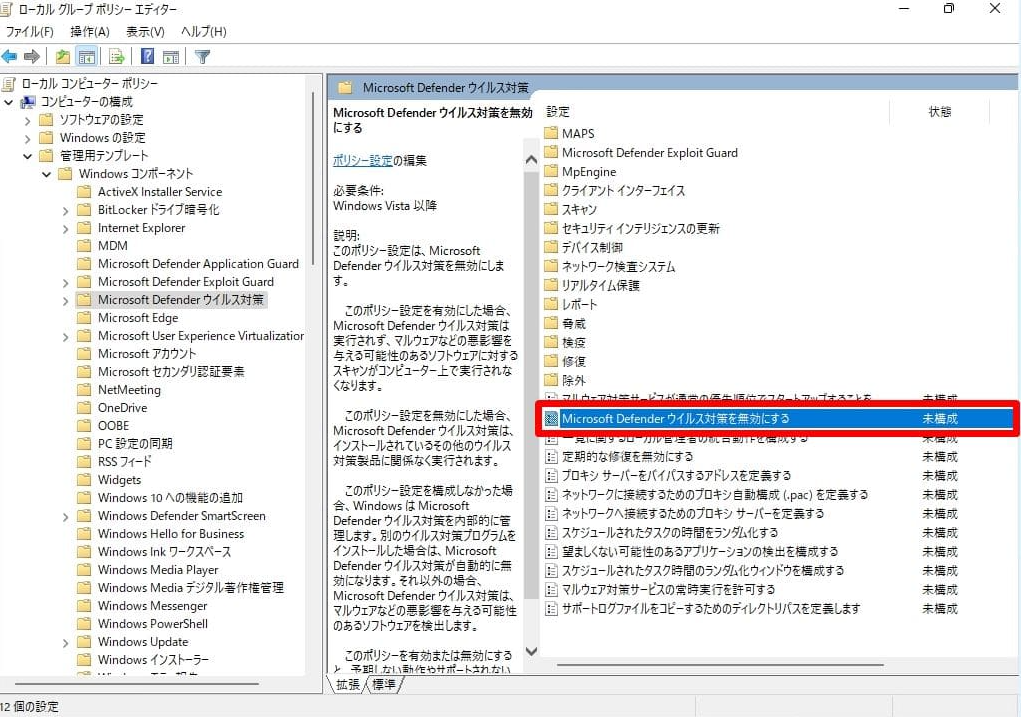Image resolution: width=1021 pixels, height=717 pixels.
Task: Select ローカル コンピューター ポリシー root node
Action: click(x=89, y=83)
